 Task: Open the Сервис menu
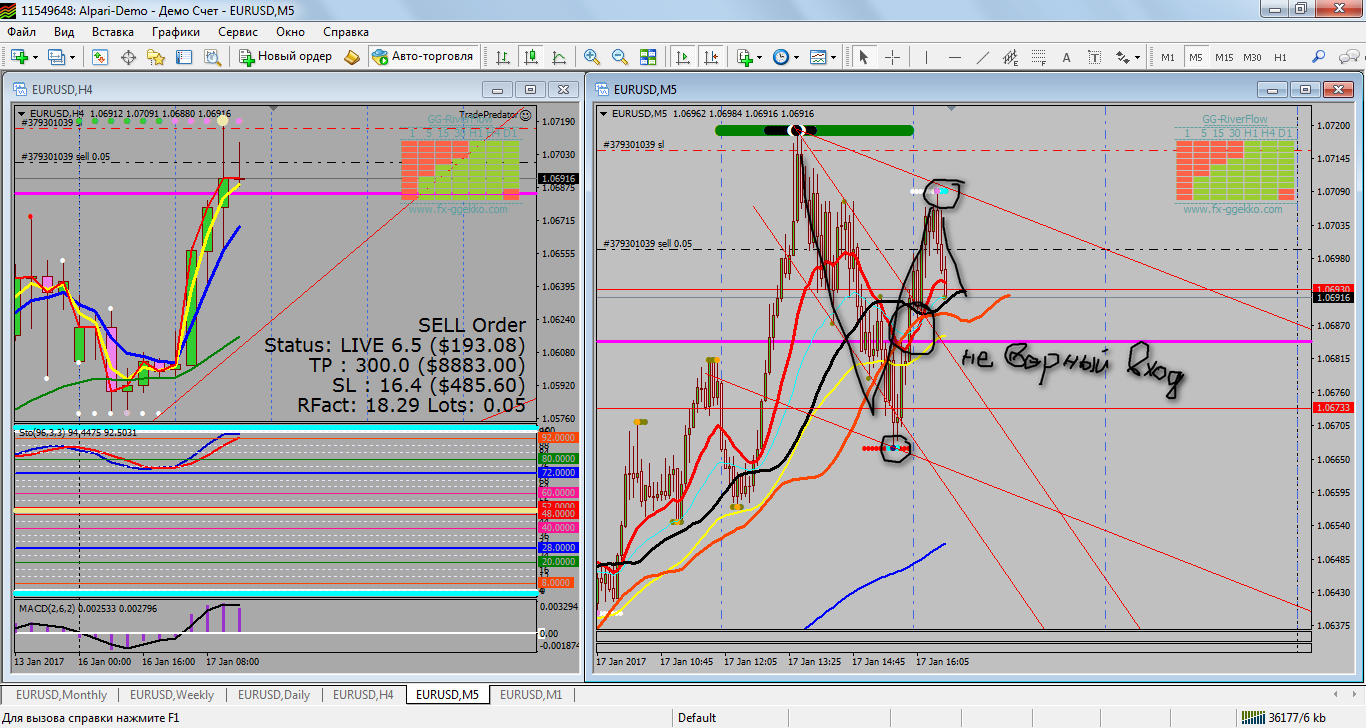coord(238,31)
